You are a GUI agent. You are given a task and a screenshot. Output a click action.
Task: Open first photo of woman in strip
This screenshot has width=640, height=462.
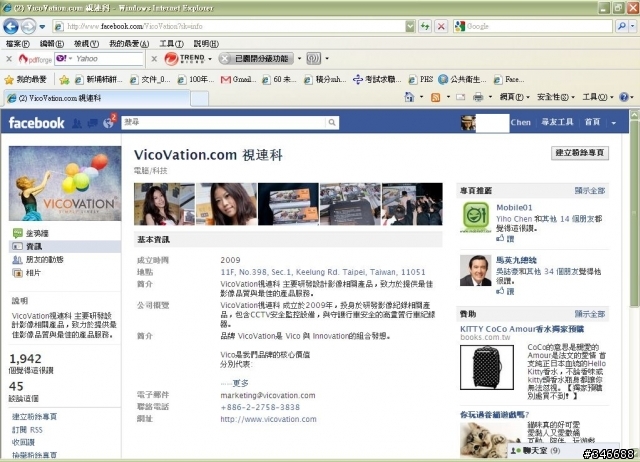164,204
